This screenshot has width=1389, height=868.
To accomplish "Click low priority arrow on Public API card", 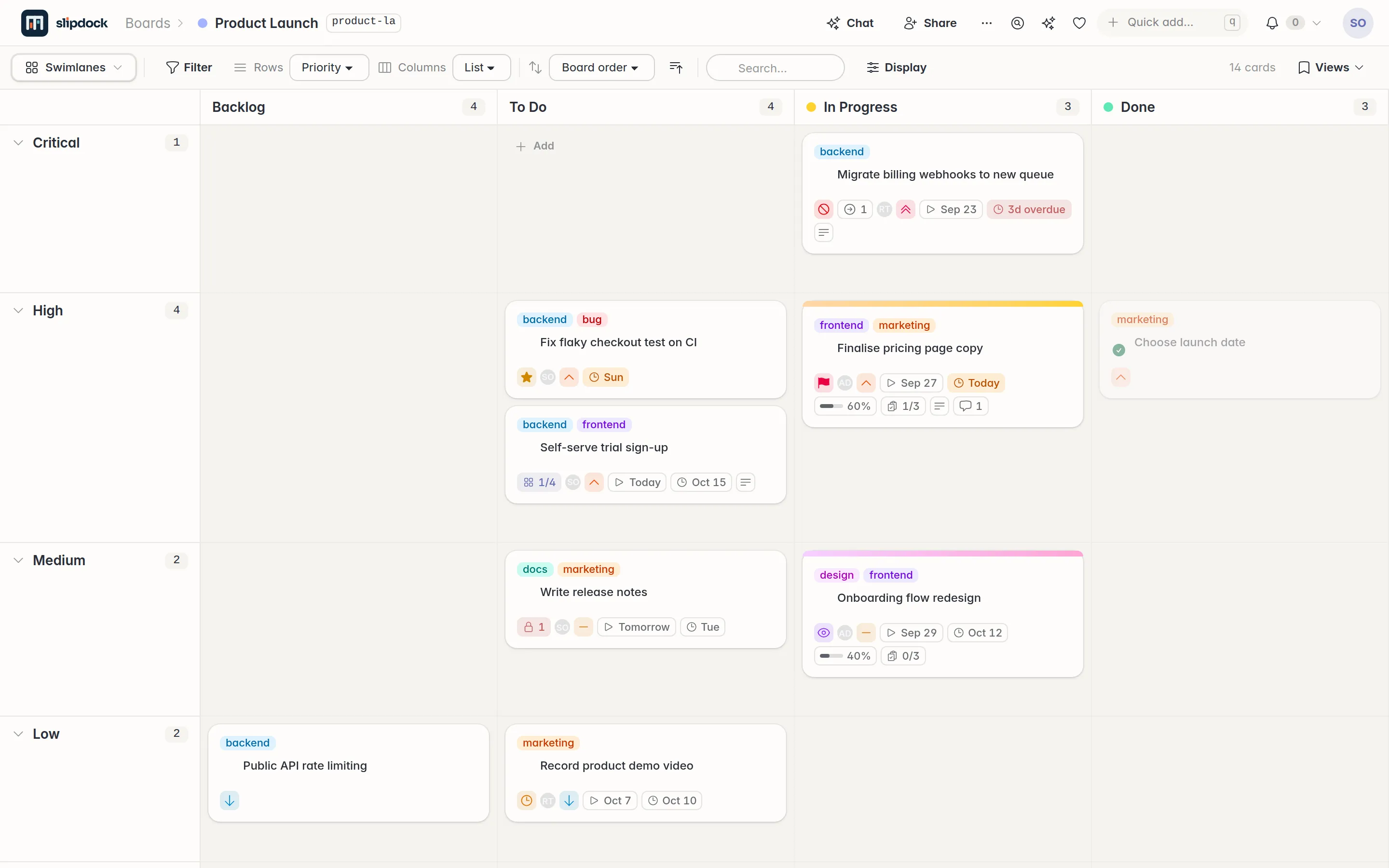I will pos(230,800).
